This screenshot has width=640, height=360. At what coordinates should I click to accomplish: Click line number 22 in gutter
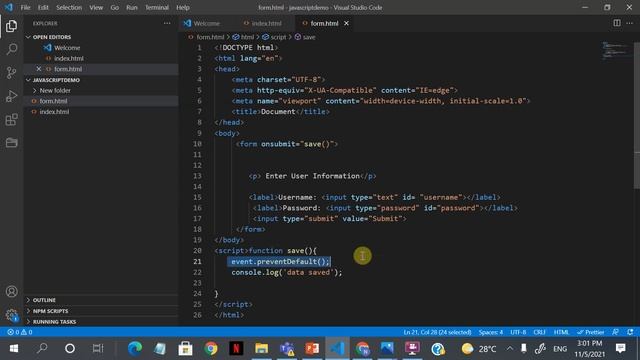[x=197, y=272]
